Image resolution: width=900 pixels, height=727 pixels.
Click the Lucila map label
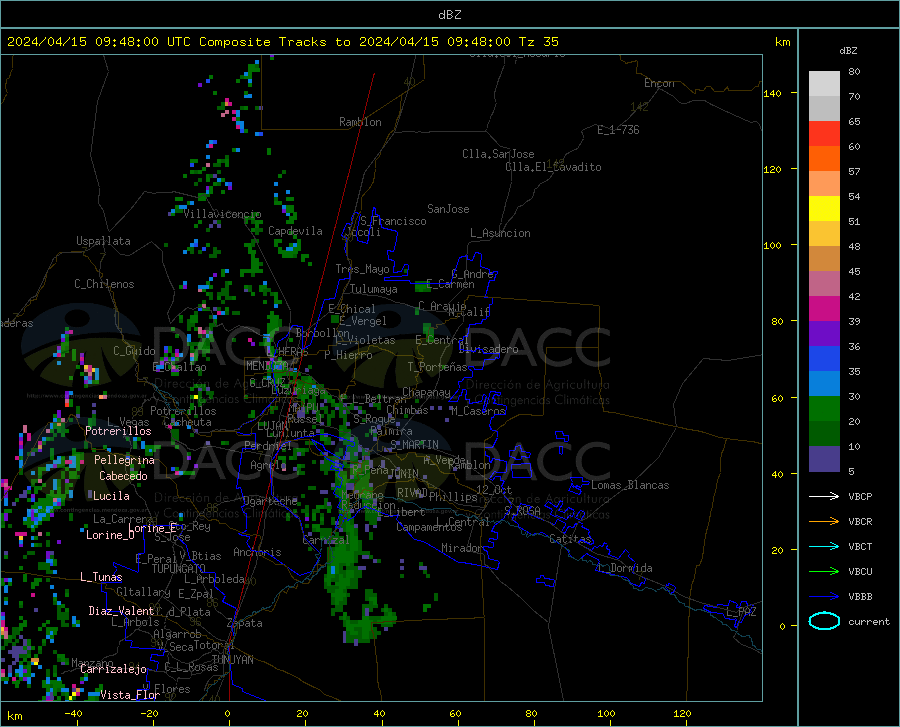coord(111,496)
